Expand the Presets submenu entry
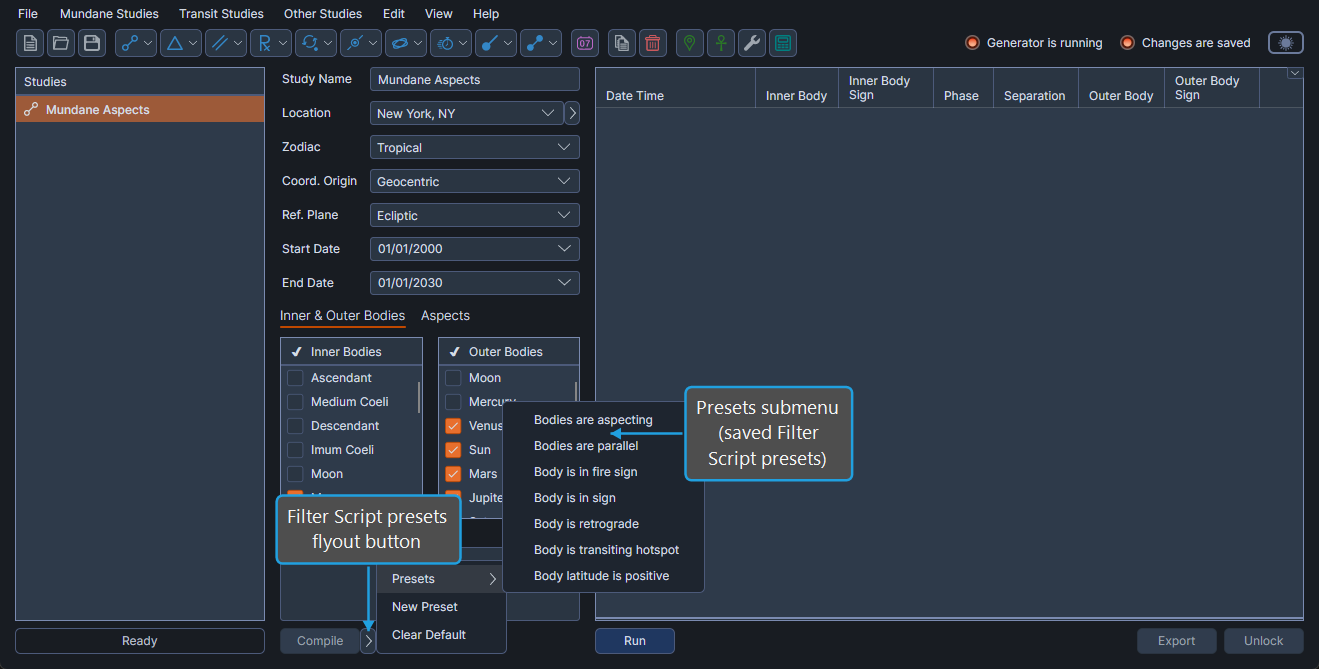This screenshot has height=669, width=1319. pyautogui.click(x=442, y=579)
